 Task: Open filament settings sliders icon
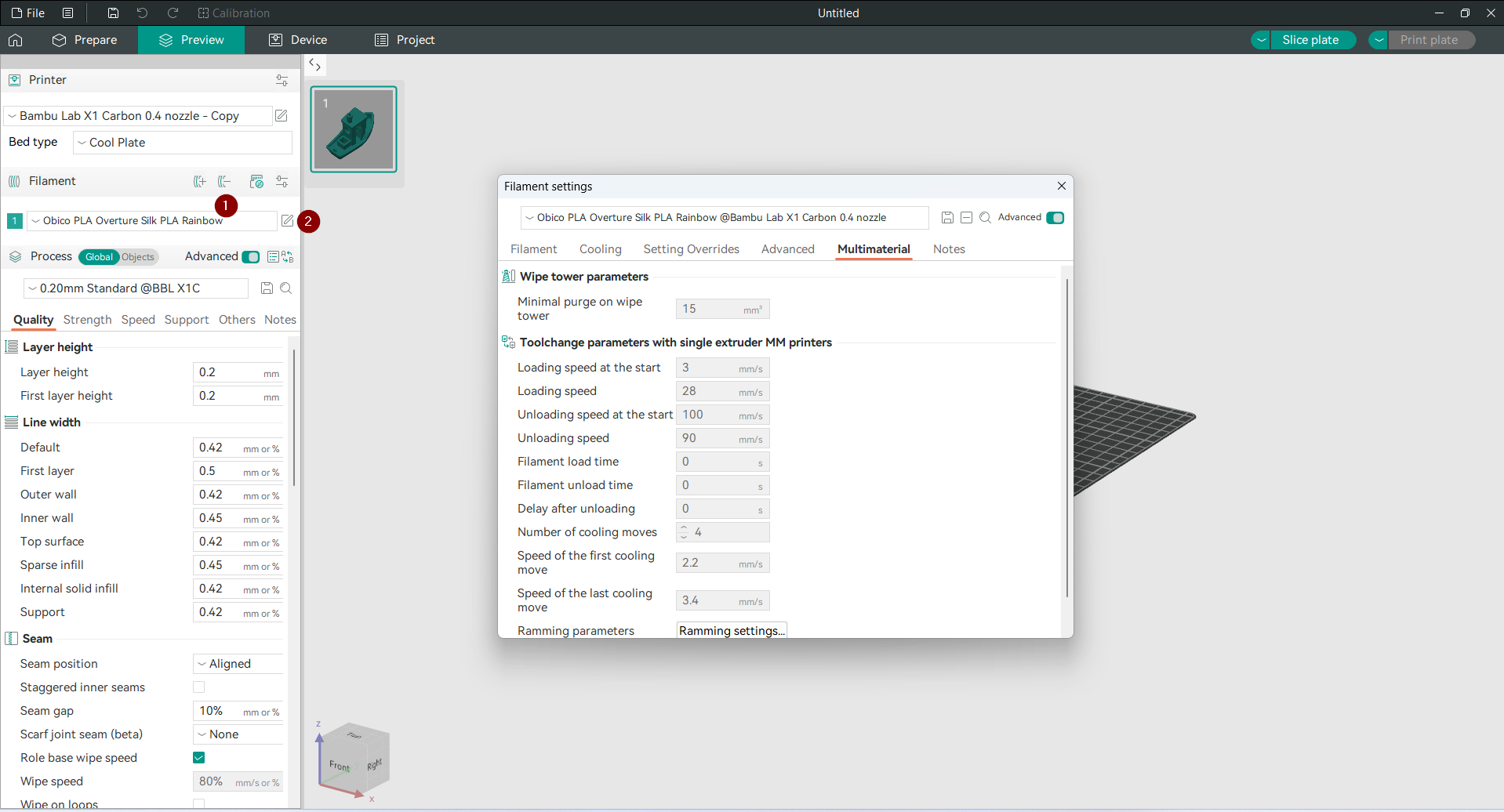click(x=282, y=181)
